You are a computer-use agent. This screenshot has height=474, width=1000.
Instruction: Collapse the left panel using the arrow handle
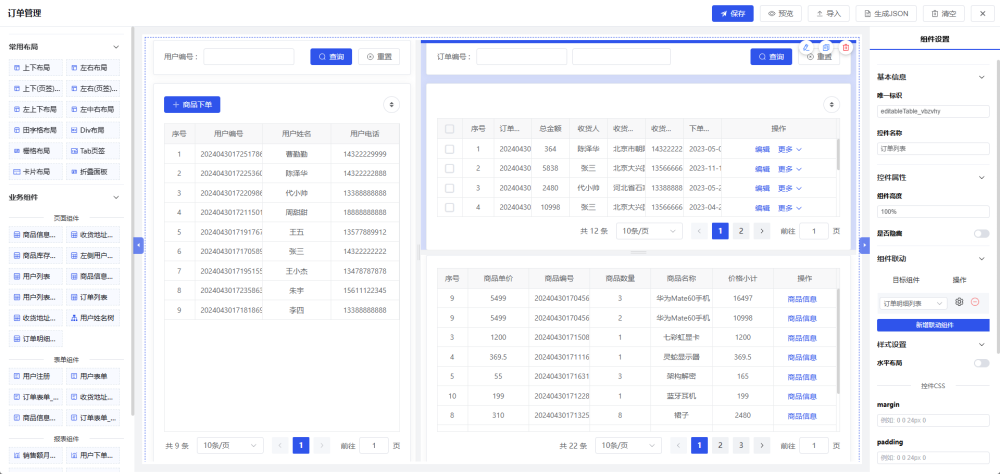[138, 245]
